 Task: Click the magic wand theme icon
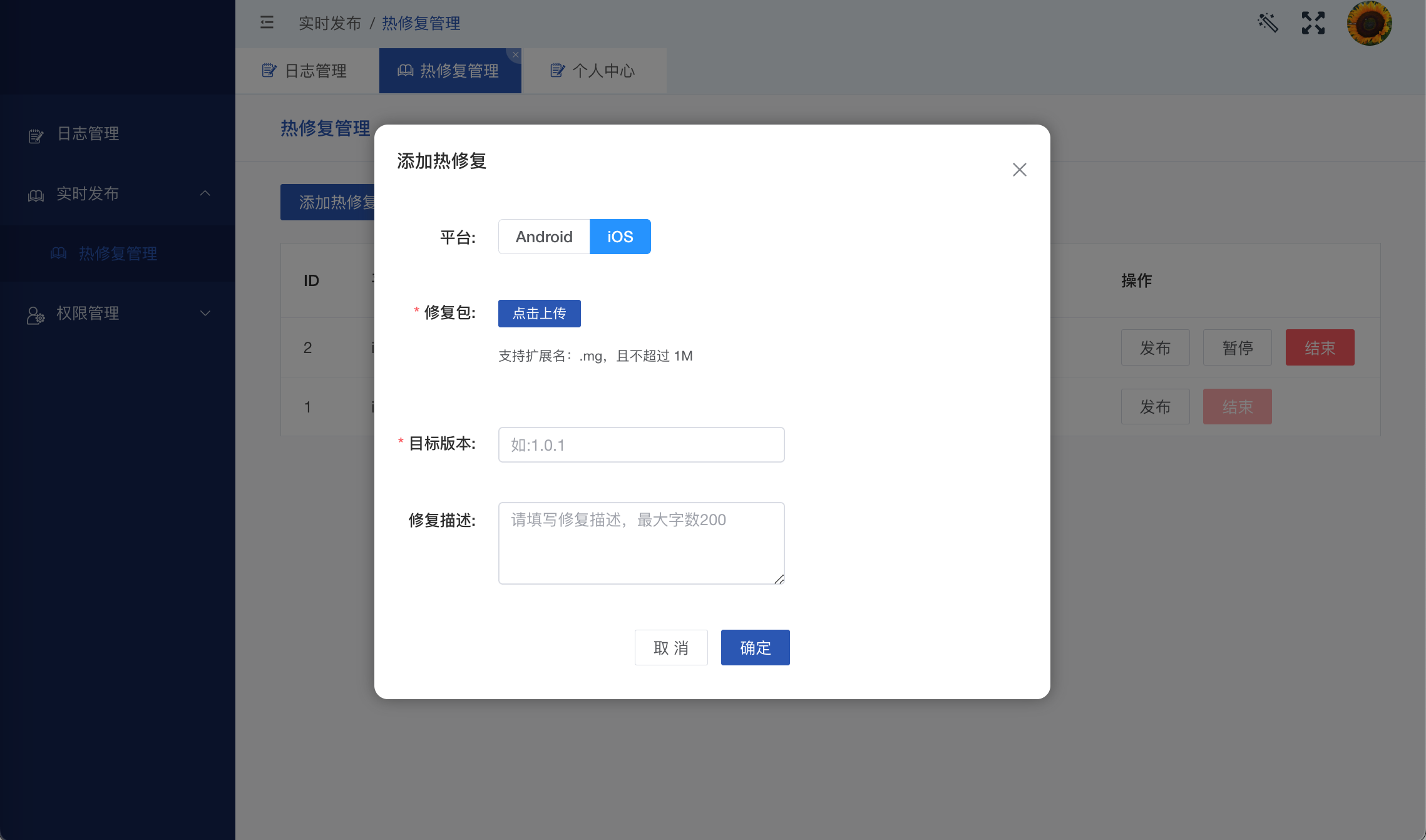[1268, 23]
